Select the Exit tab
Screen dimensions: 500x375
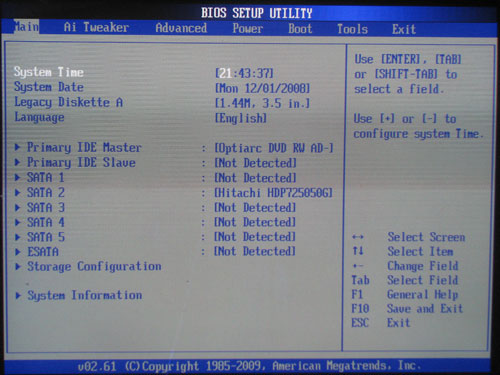(404, 29)
